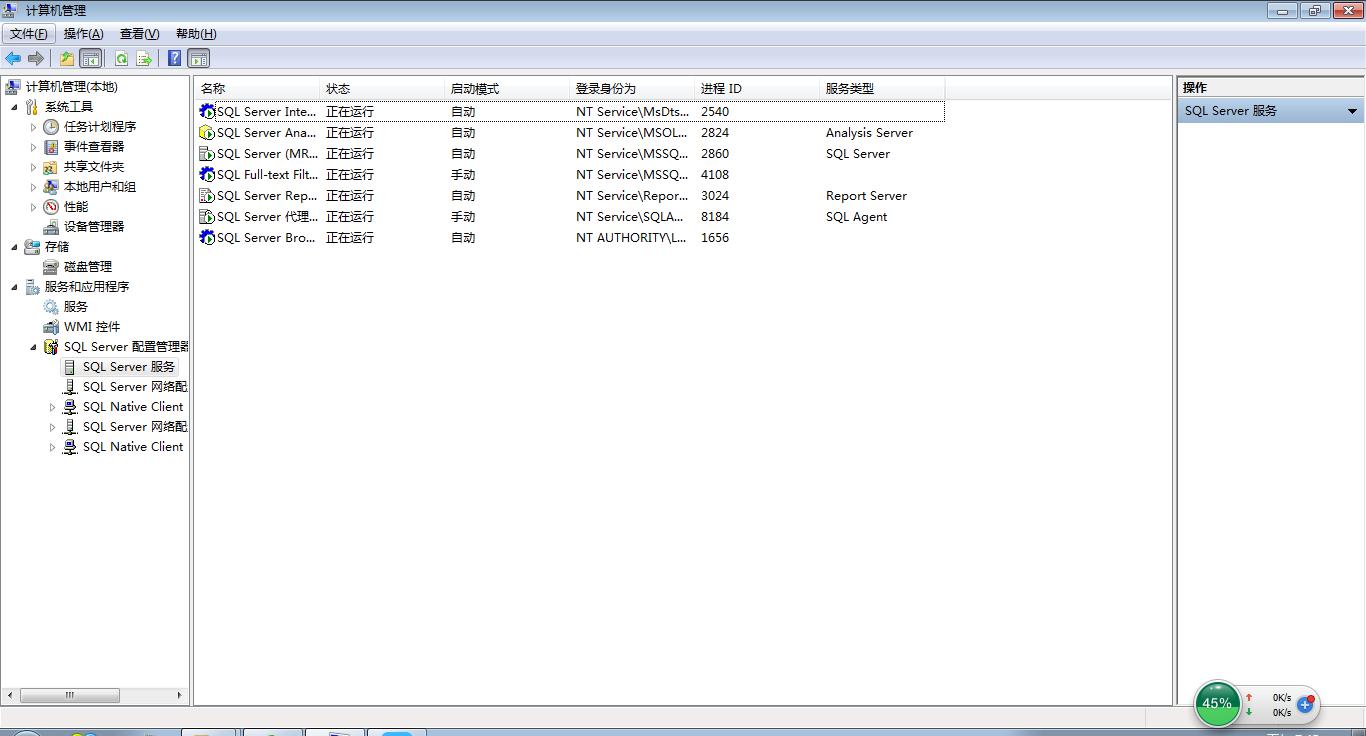Expand the 事件查看器 node arrow
Screen dimensions: 1366x736
tap(33, 147)
